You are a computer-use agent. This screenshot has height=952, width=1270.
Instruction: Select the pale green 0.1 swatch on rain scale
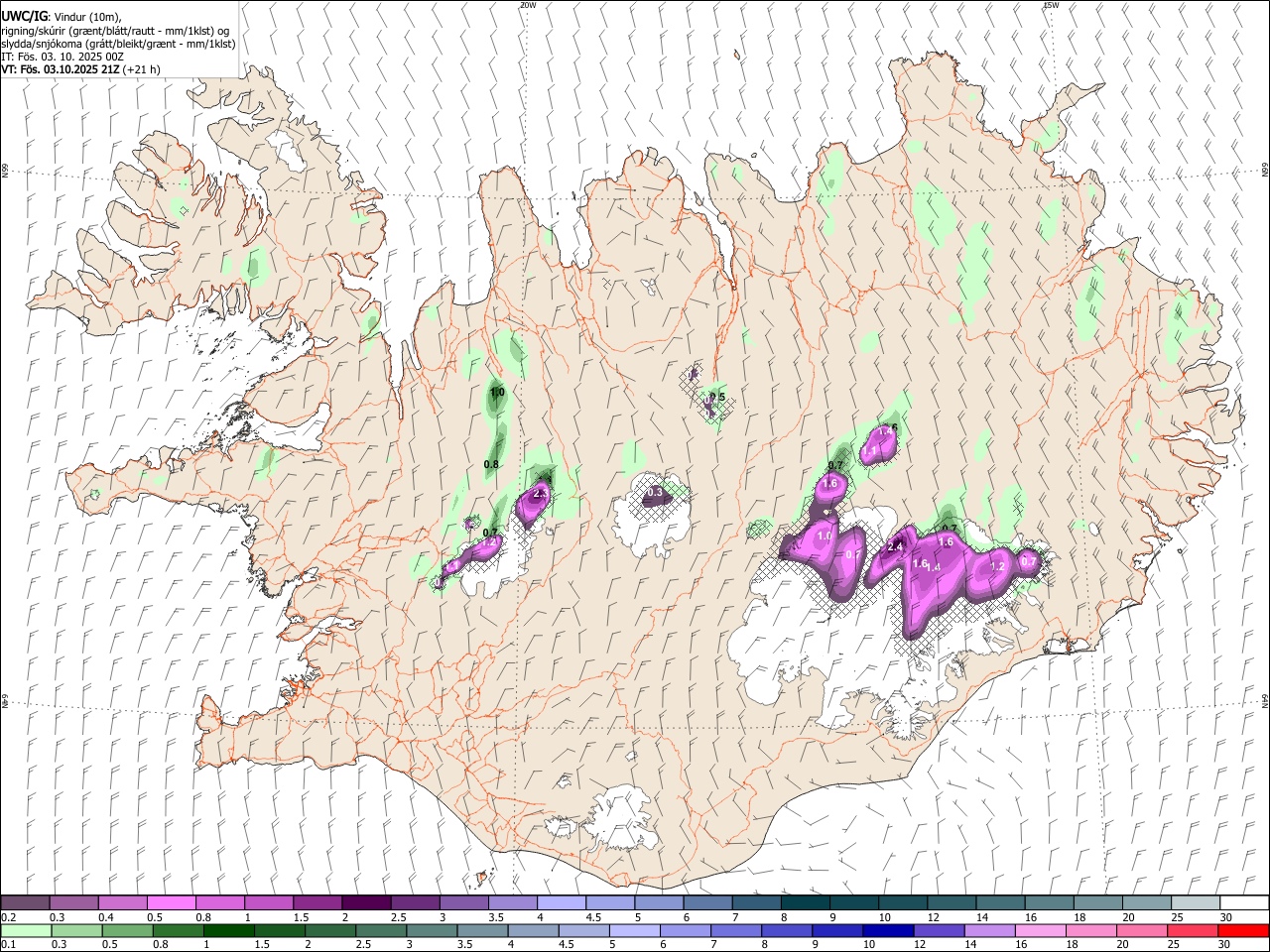click(x=27, y=931)
